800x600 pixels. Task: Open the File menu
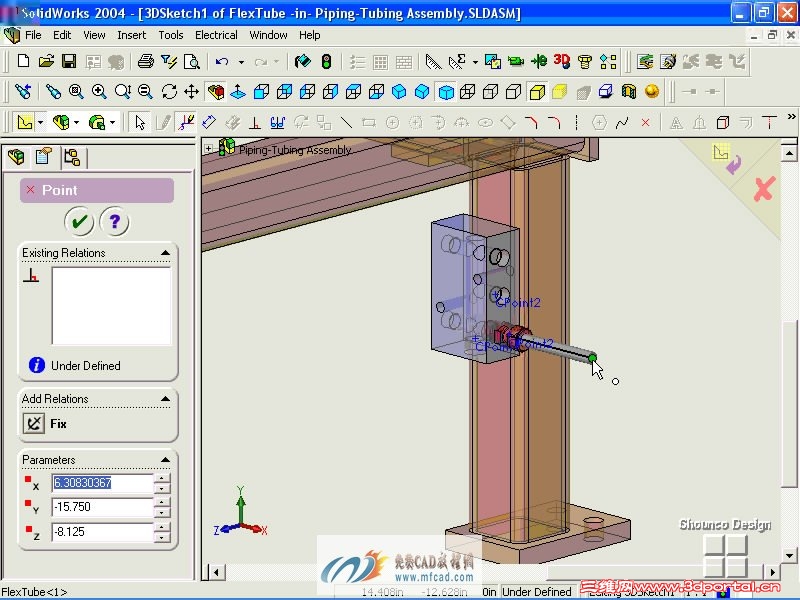(33, 35)
